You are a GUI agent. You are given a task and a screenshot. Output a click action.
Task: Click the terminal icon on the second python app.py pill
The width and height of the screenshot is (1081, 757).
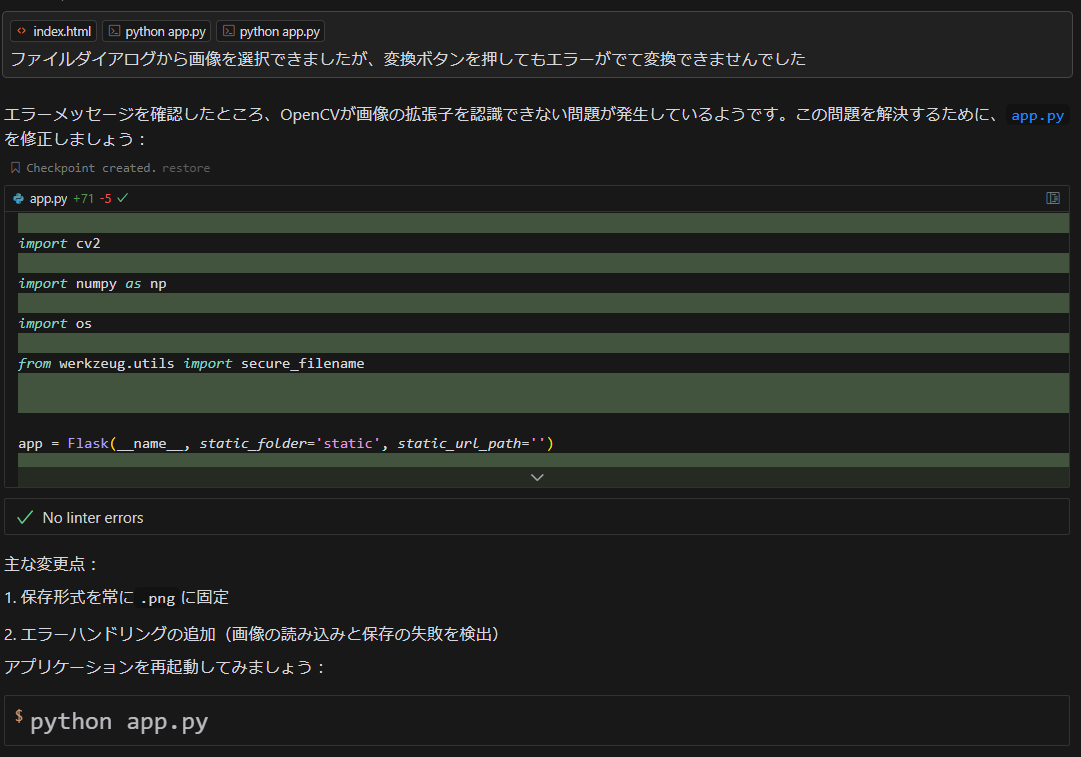(x=228, y=30)
